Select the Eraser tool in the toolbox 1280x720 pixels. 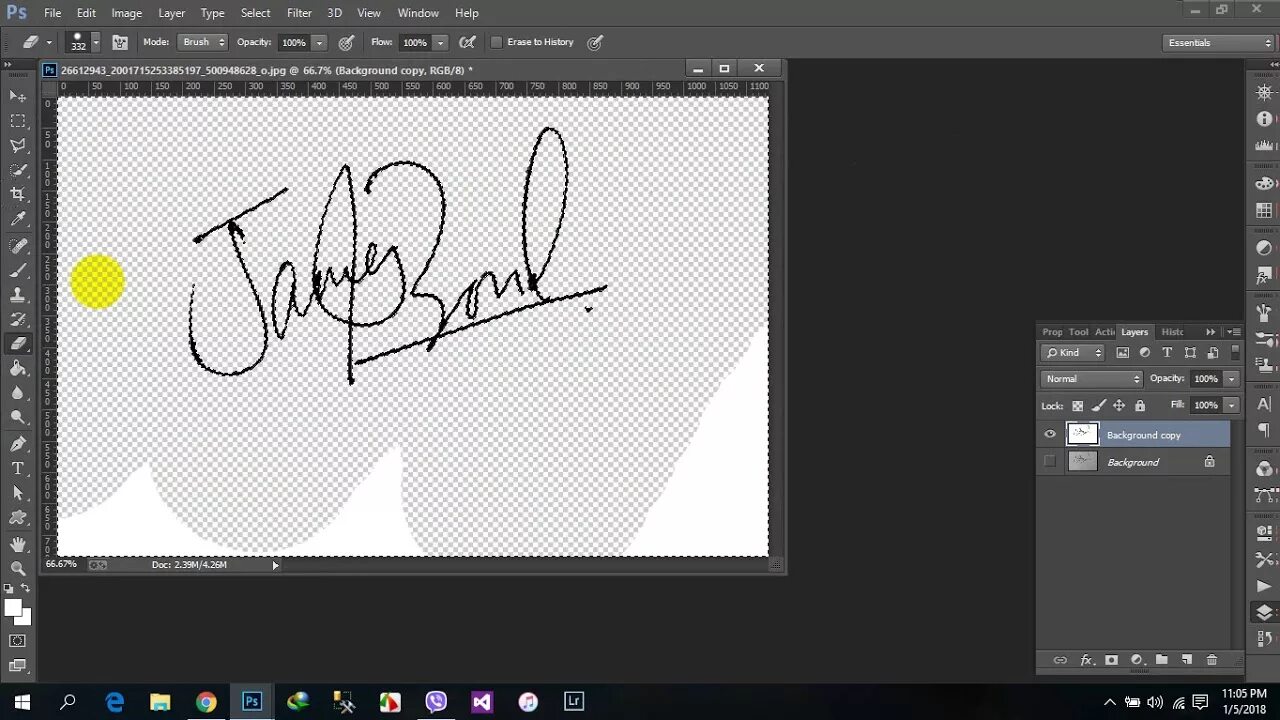pyautogui.click(x=18, y=344)
